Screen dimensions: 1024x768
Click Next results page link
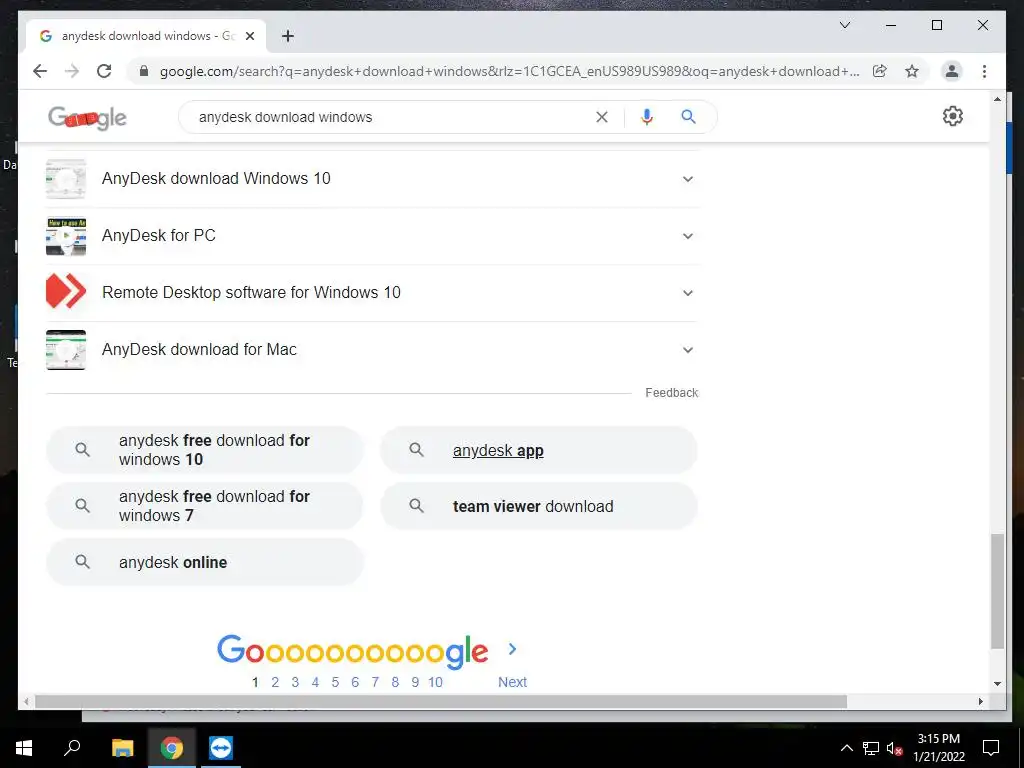coord(512,682)
